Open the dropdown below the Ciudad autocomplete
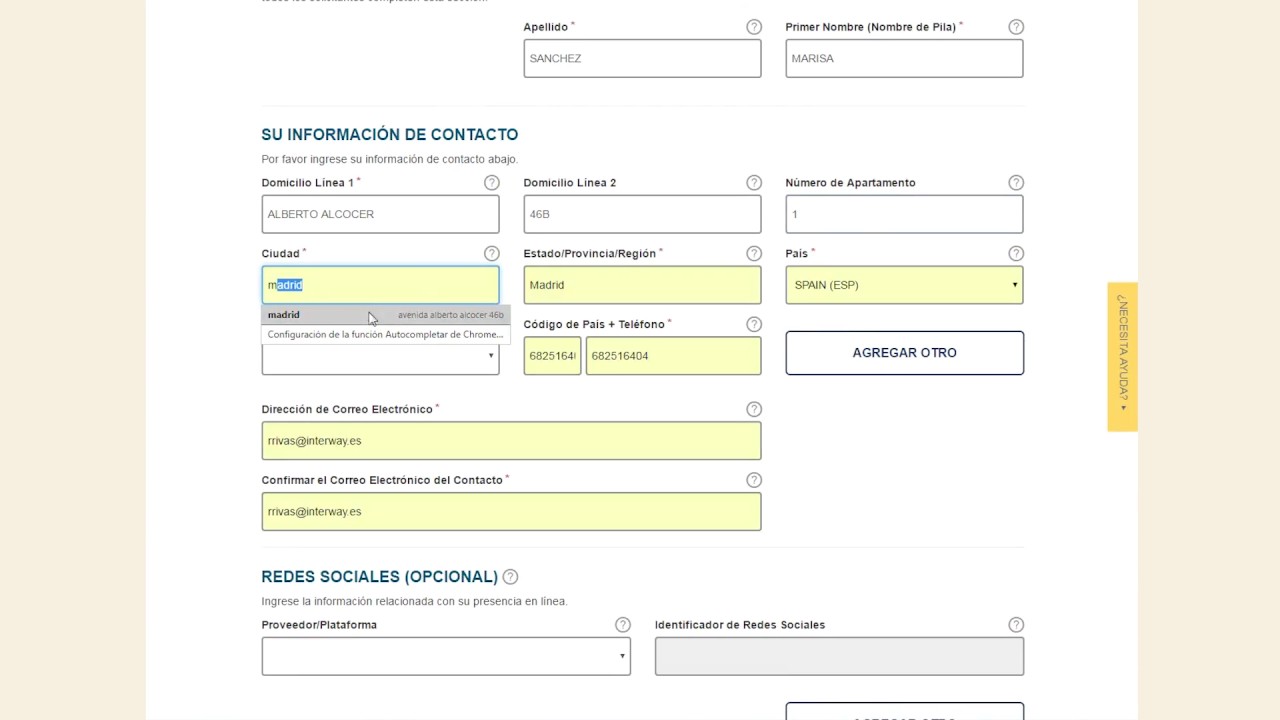This screenshot has height=720, width=1280. tap(380, 360)
